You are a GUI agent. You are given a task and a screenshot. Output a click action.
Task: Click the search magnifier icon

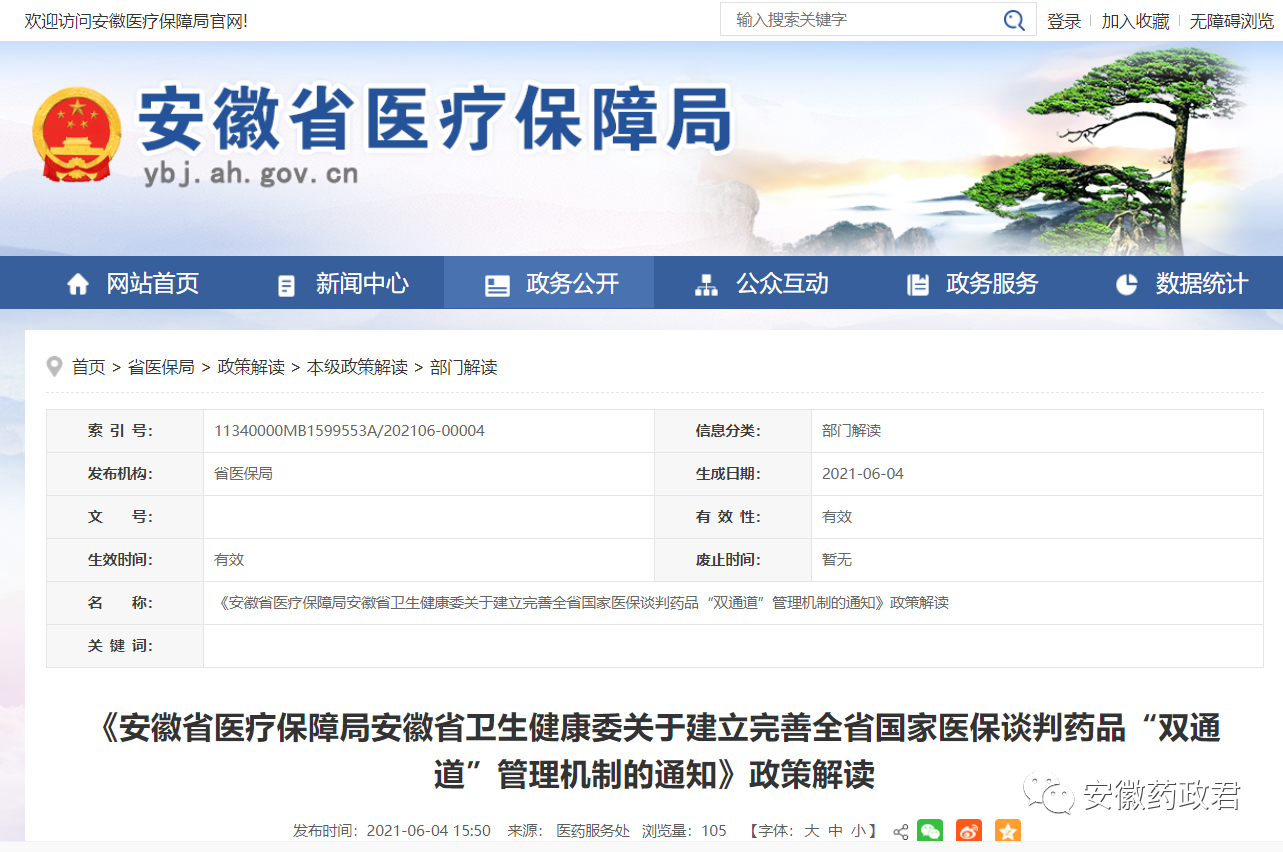point(1014,20)
